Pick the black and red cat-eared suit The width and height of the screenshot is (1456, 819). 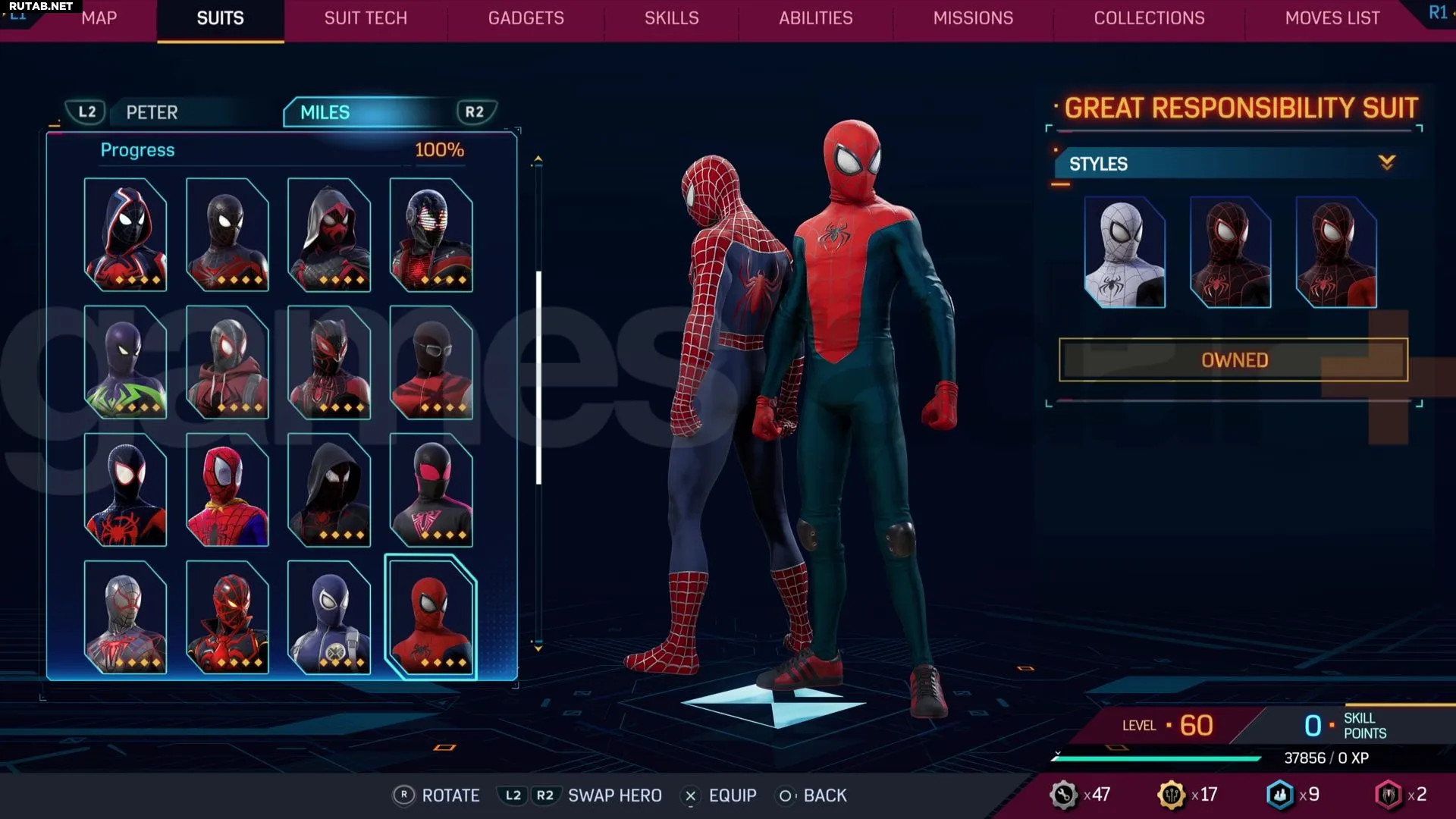click(329, 362)
